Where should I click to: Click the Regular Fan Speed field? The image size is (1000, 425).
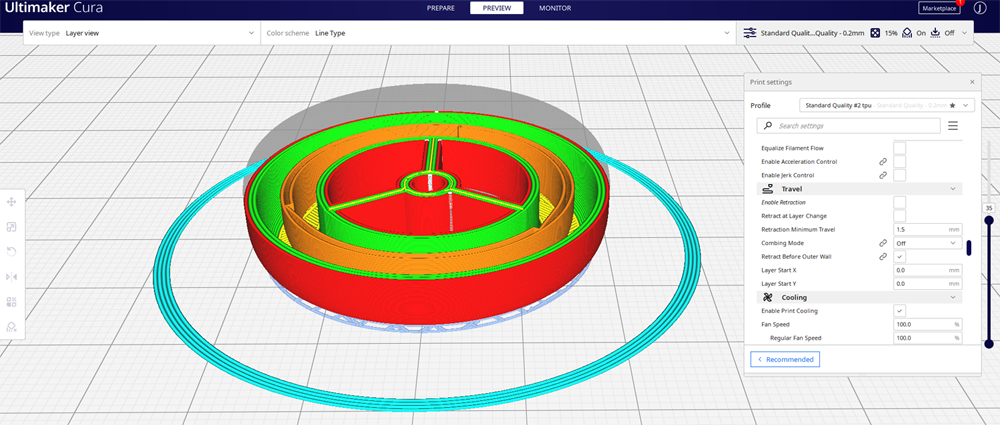(928, 338)
